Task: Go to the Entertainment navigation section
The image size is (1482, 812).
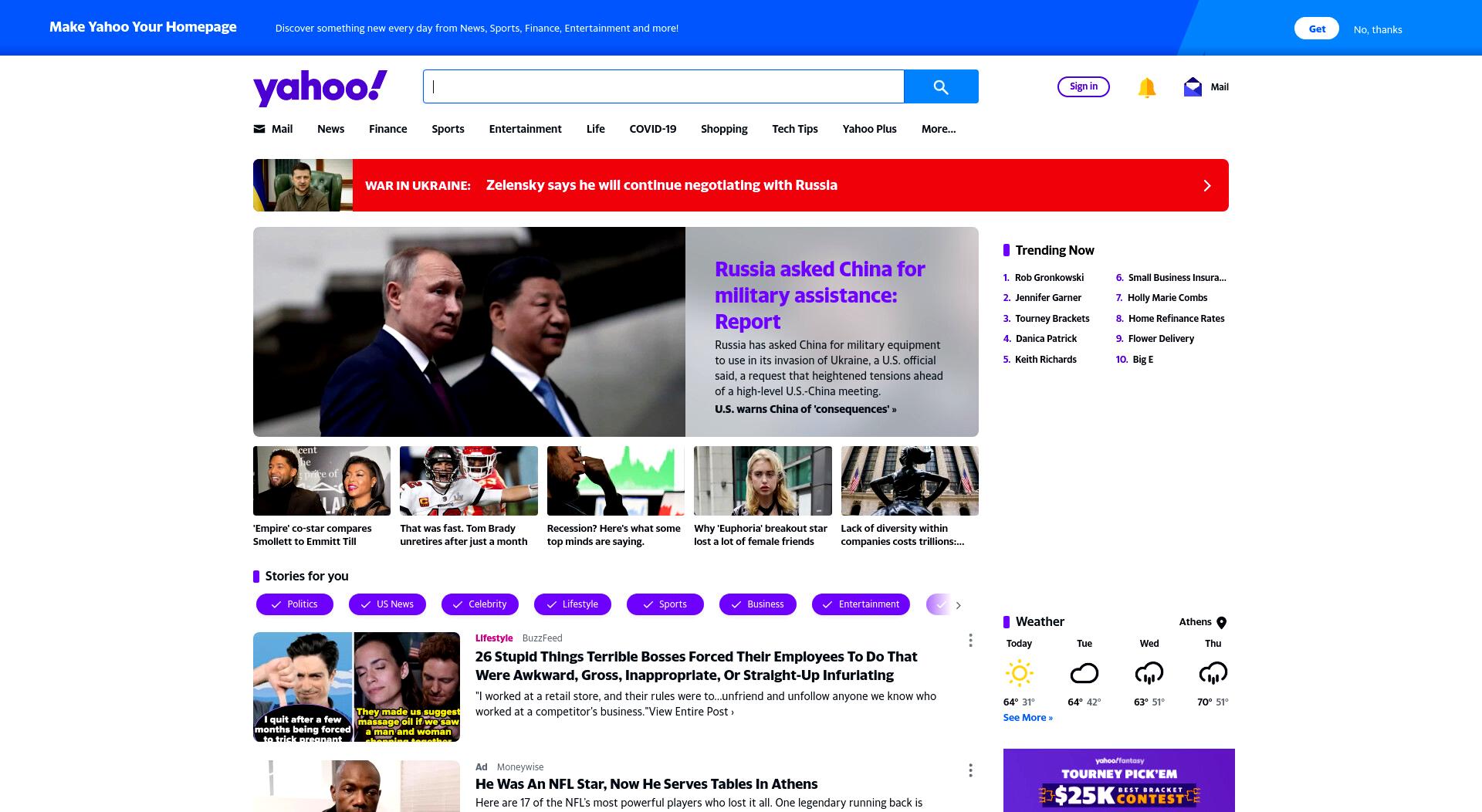Action: tap(525, 129)
